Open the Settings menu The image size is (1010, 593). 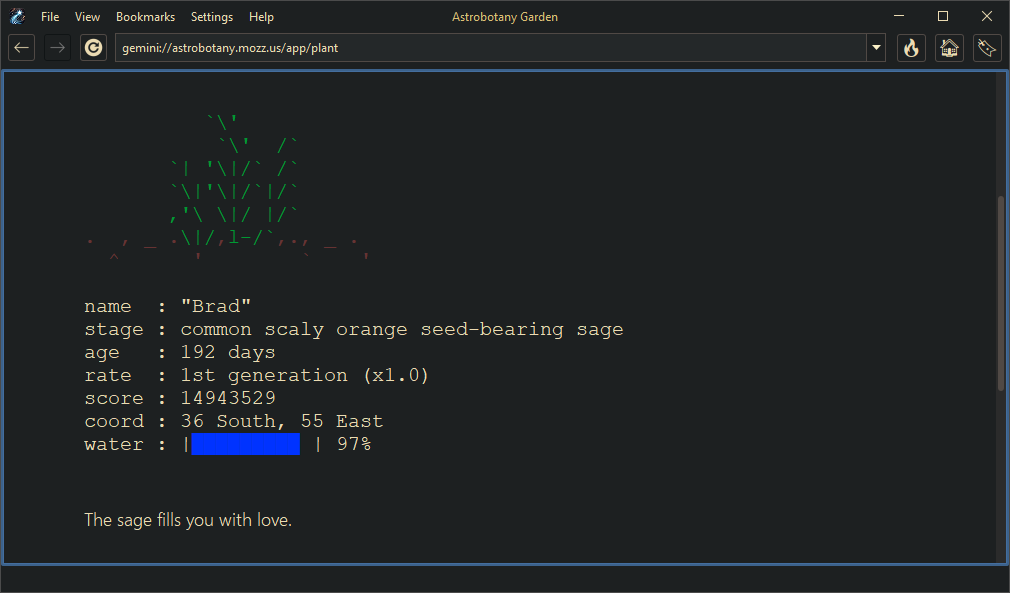pyautogui.click(x=211, y=17)
